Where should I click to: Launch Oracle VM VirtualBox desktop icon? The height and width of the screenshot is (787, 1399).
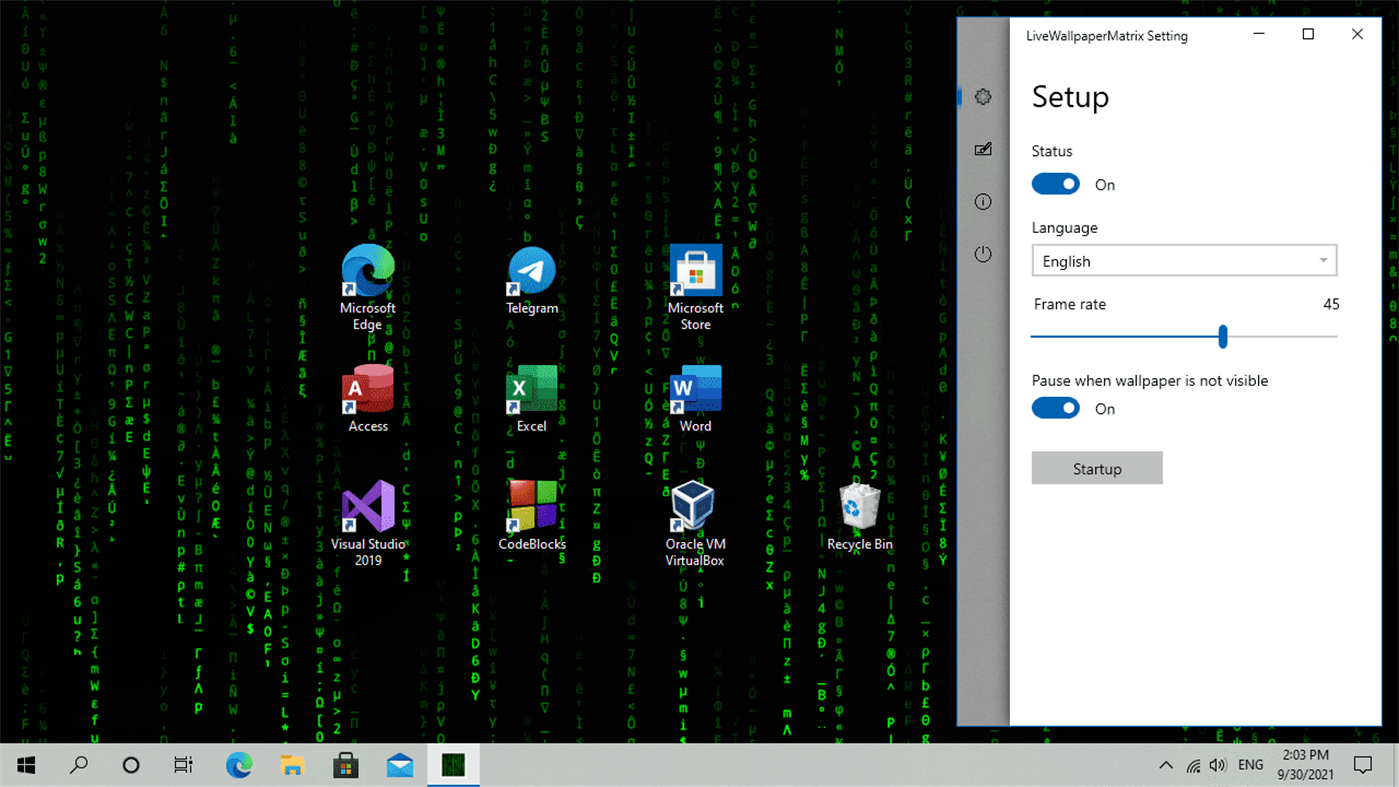694,505
